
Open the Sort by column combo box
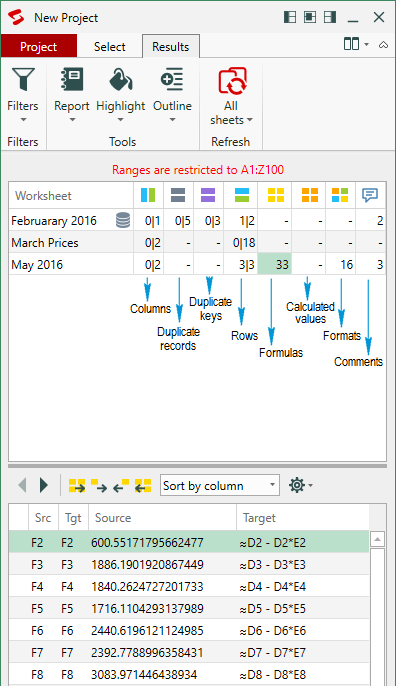coord(220,485)
